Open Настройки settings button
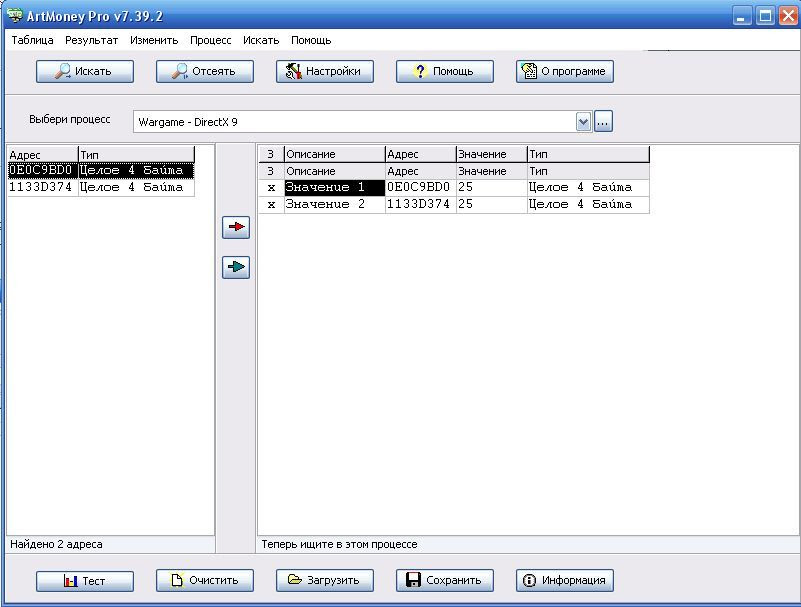The image size is (801, 607). click(x=325, y=72)
